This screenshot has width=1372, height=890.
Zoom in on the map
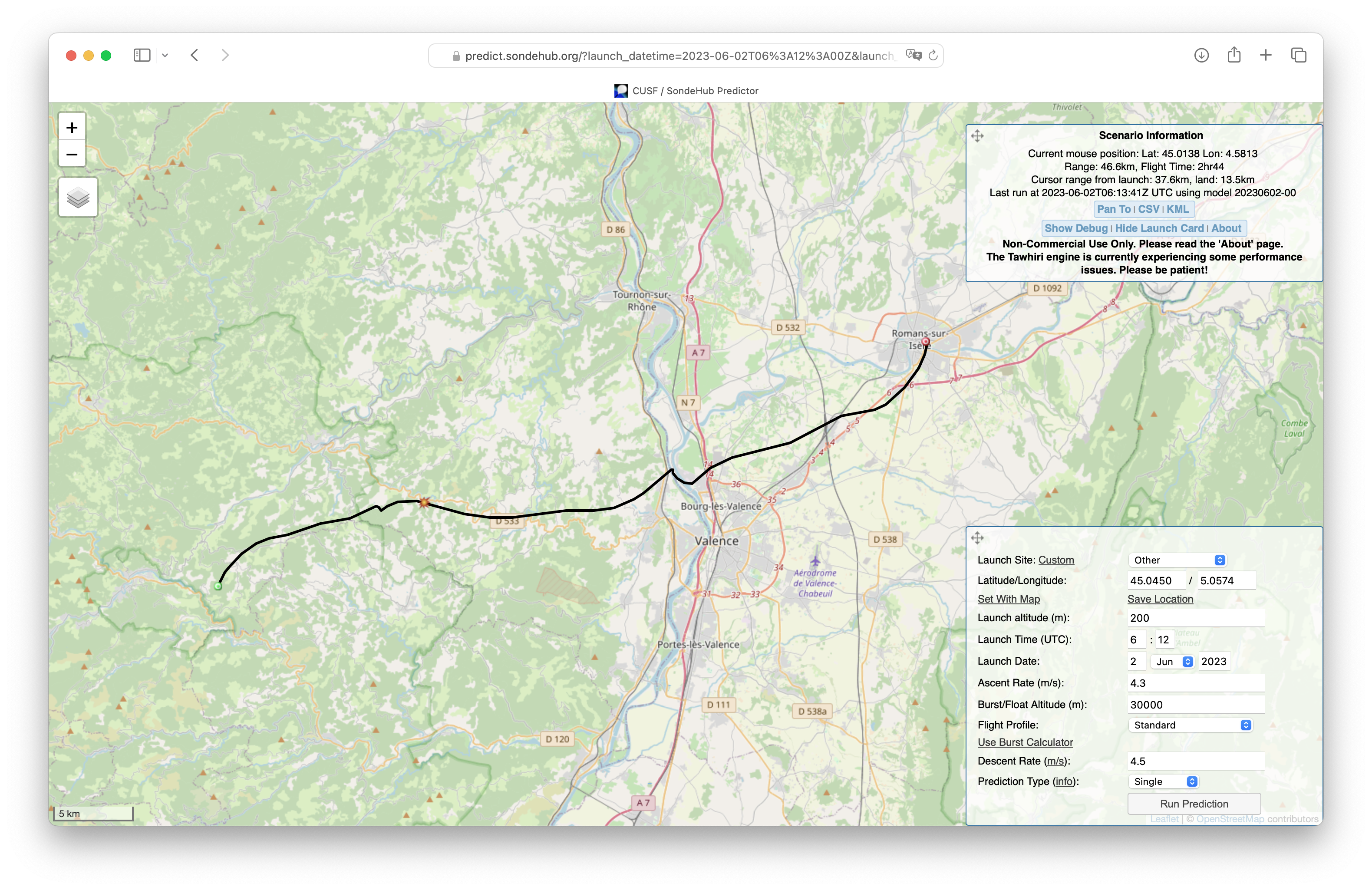(72, 127)
